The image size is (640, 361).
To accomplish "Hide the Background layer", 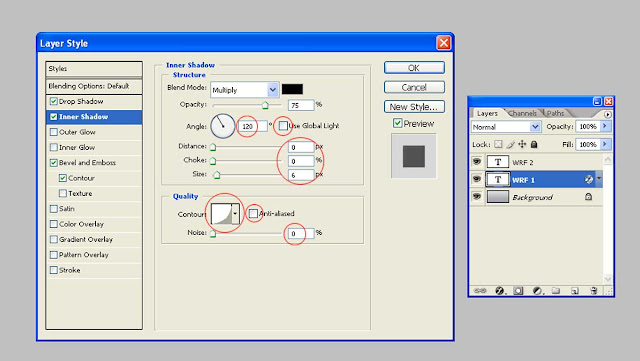I will coord(476,196).
